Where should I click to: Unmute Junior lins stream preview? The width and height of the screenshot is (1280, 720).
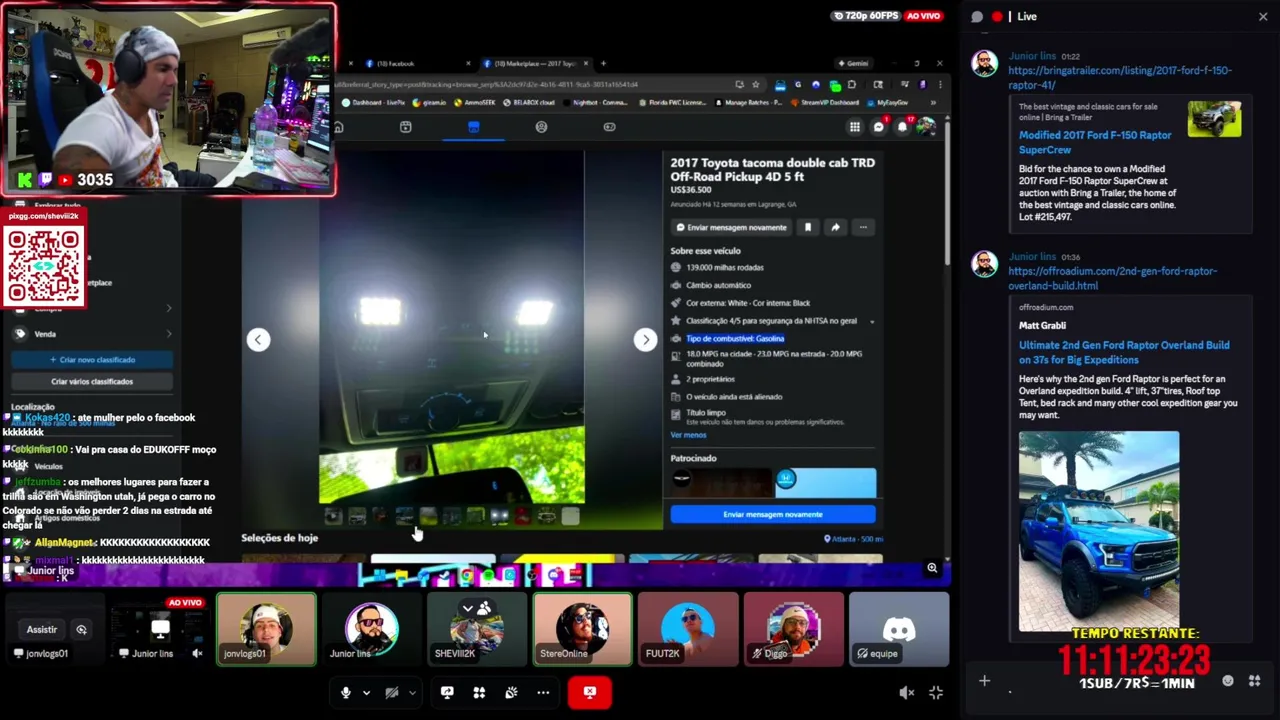point(197,653)
